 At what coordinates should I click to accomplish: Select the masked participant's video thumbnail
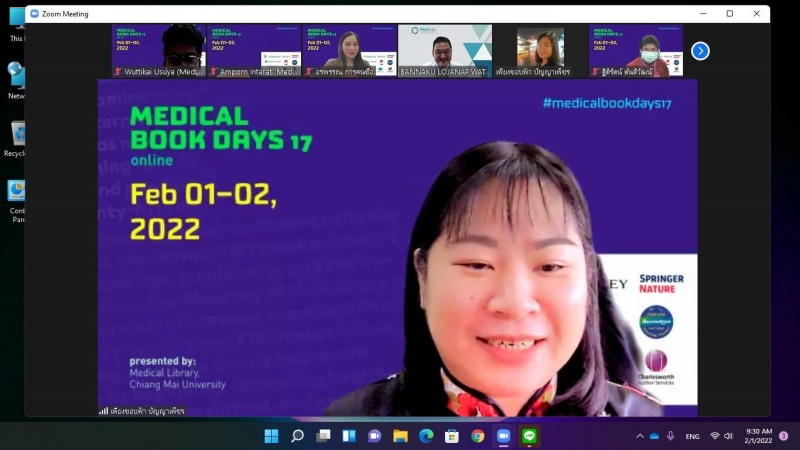(636, 51)
